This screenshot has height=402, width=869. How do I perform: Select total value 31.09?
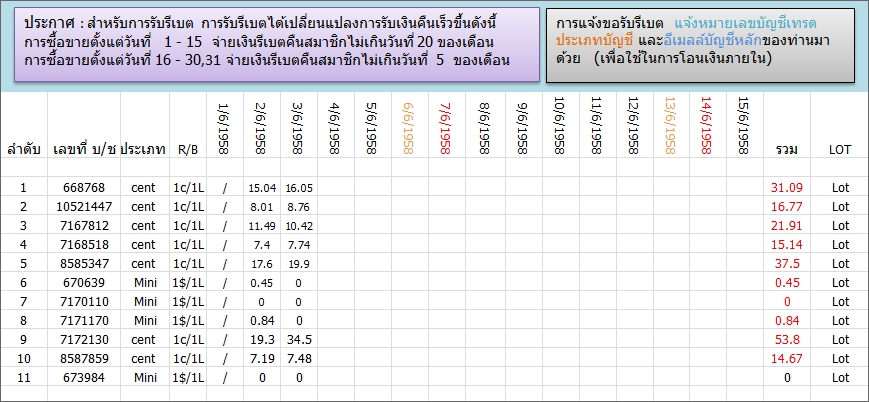coord(788,188)
